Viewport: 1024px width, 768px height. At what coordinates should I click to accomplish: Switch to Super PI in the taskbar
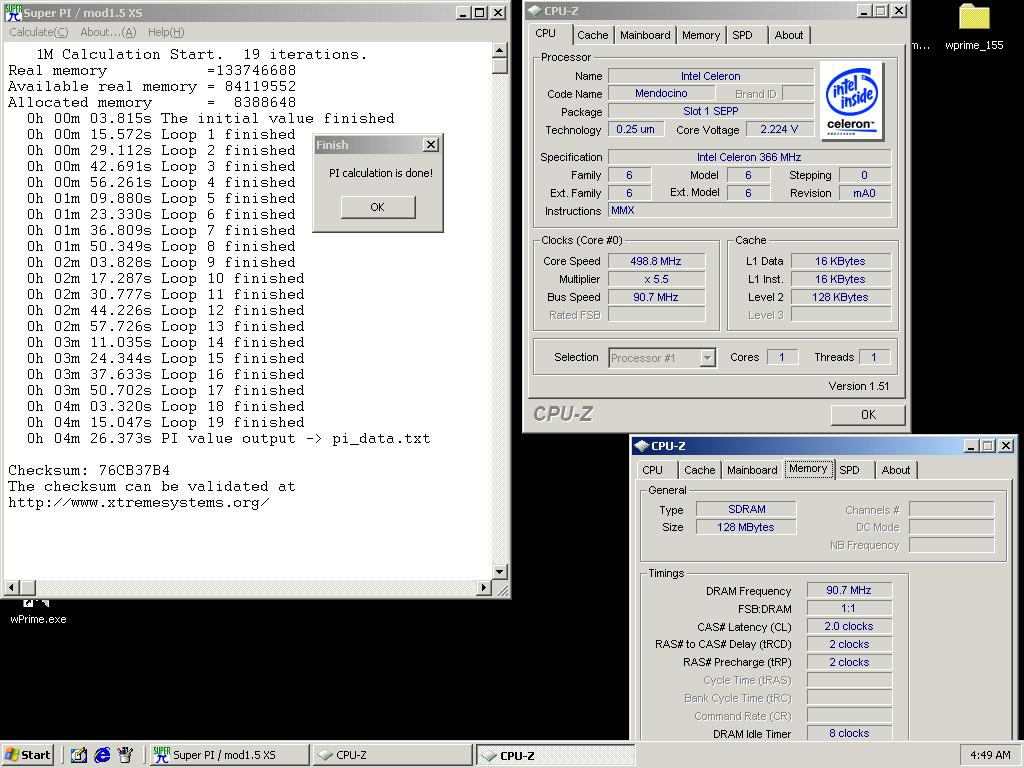point(229,755)
